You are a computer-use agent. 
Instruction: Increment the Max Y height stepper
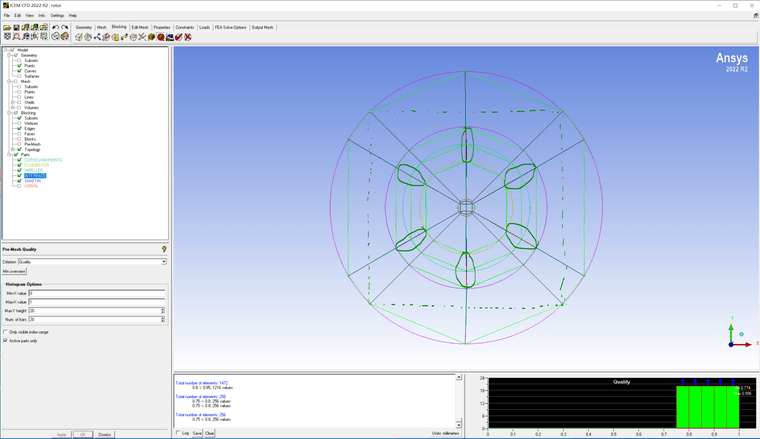(163, 309)
